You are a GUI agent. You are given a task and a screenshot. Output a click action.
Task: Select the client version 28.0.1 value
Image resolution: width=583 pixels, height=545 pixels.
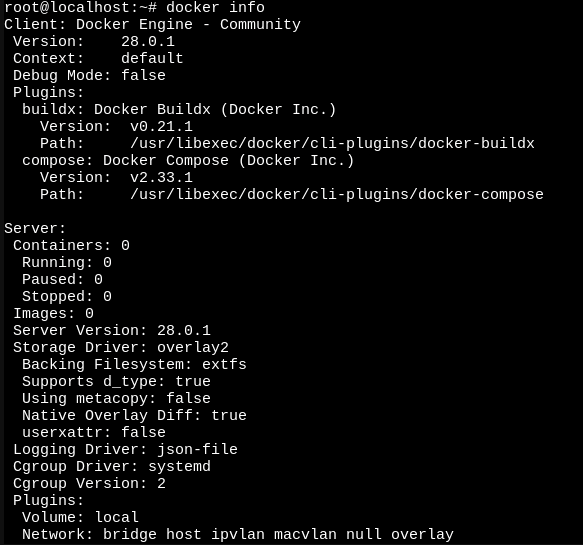click(x=148, y=41)
